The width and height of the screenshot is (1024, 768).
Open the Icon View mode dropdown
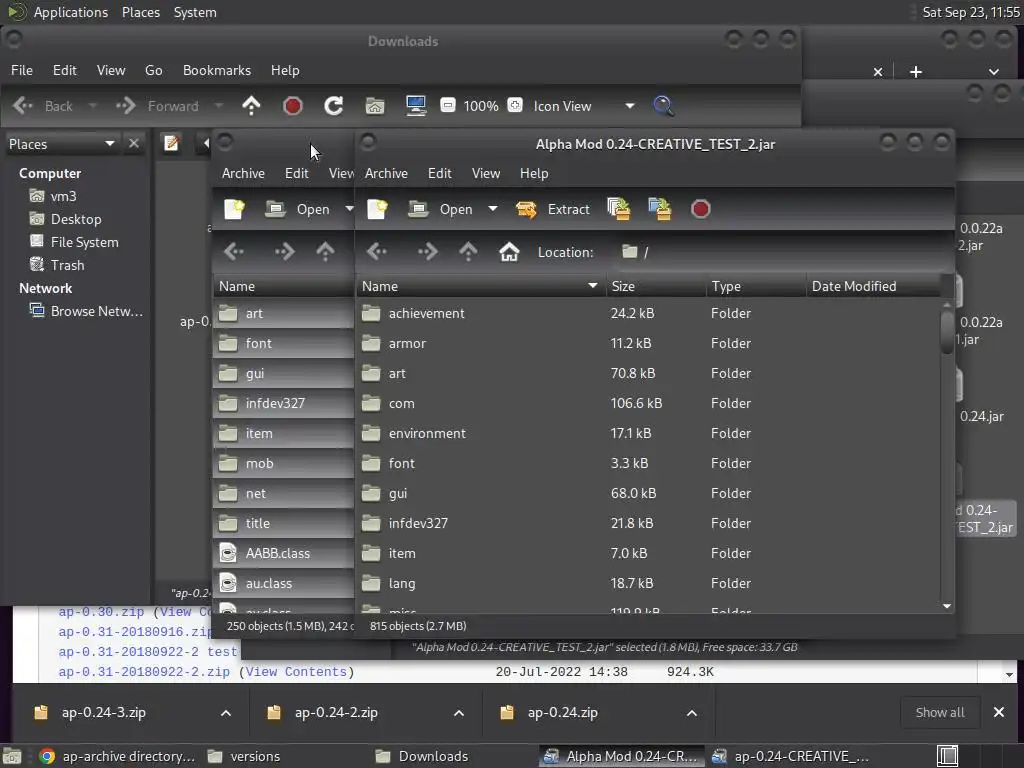[x=583, y=106]
